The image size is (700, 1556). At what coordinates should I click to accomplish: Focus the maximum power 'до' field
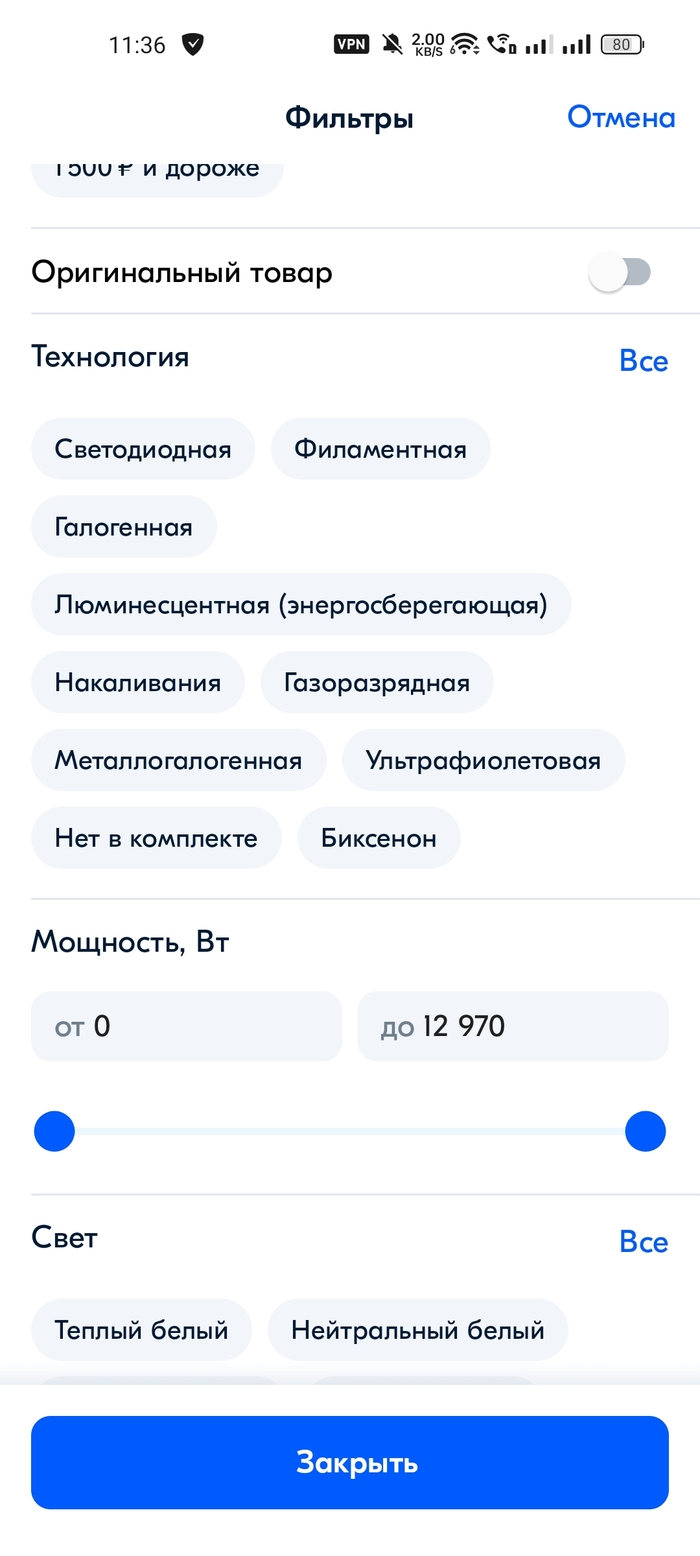coord(513,1026)
